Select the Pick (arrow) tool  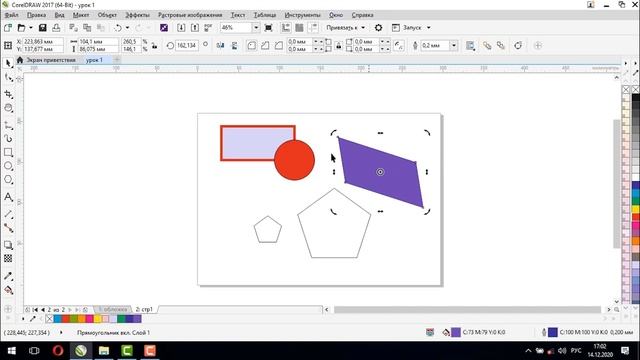pos(8,63)
